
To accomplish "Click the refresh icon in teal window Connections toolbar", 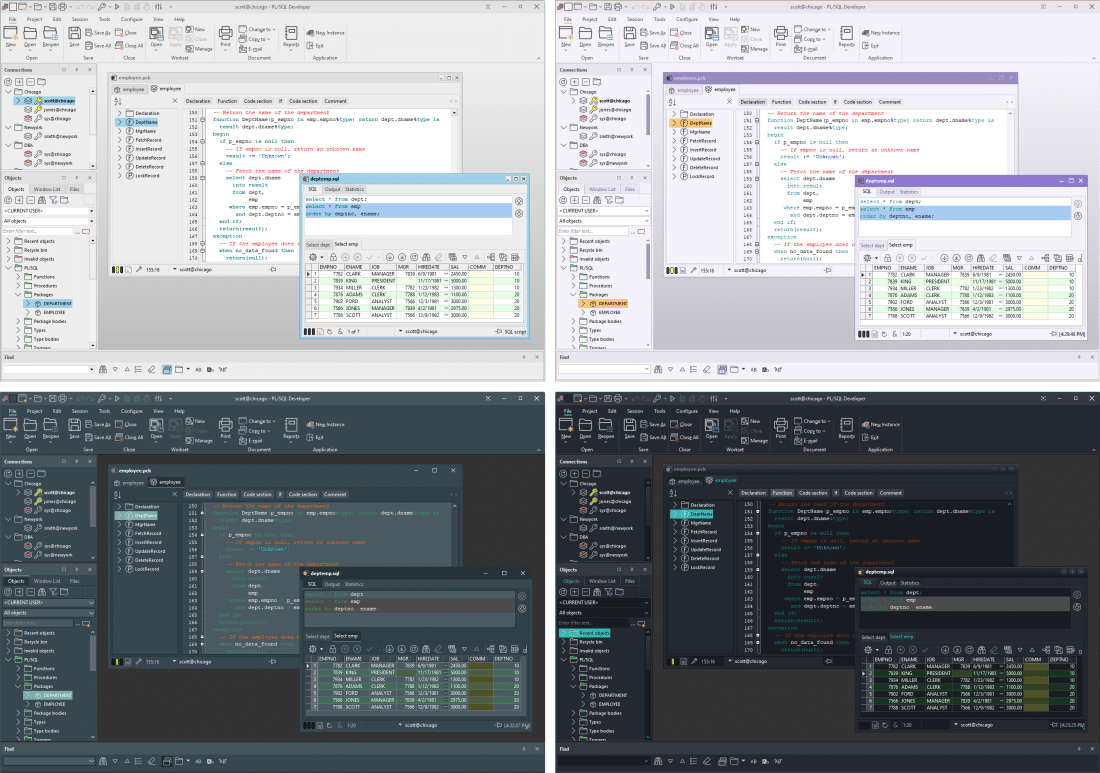I will click(8, 473).
